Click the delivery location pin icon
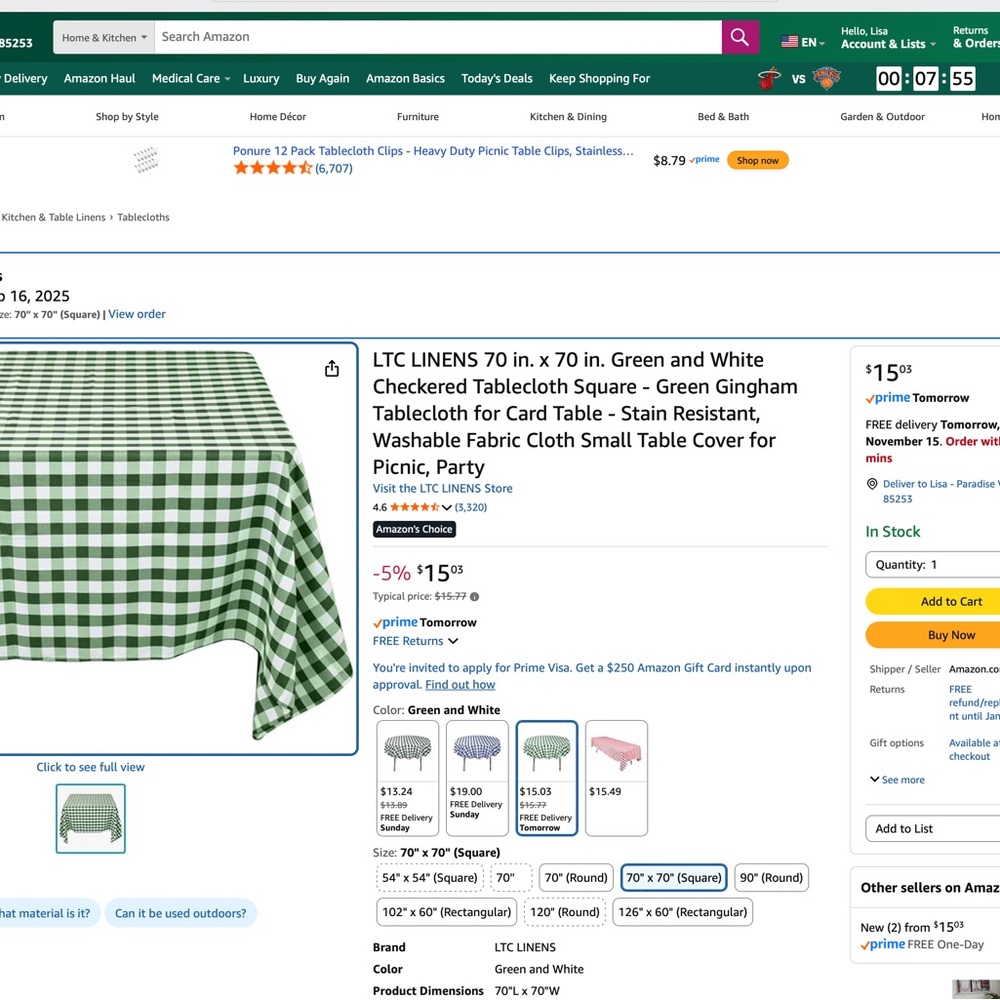 coord(871,484)
